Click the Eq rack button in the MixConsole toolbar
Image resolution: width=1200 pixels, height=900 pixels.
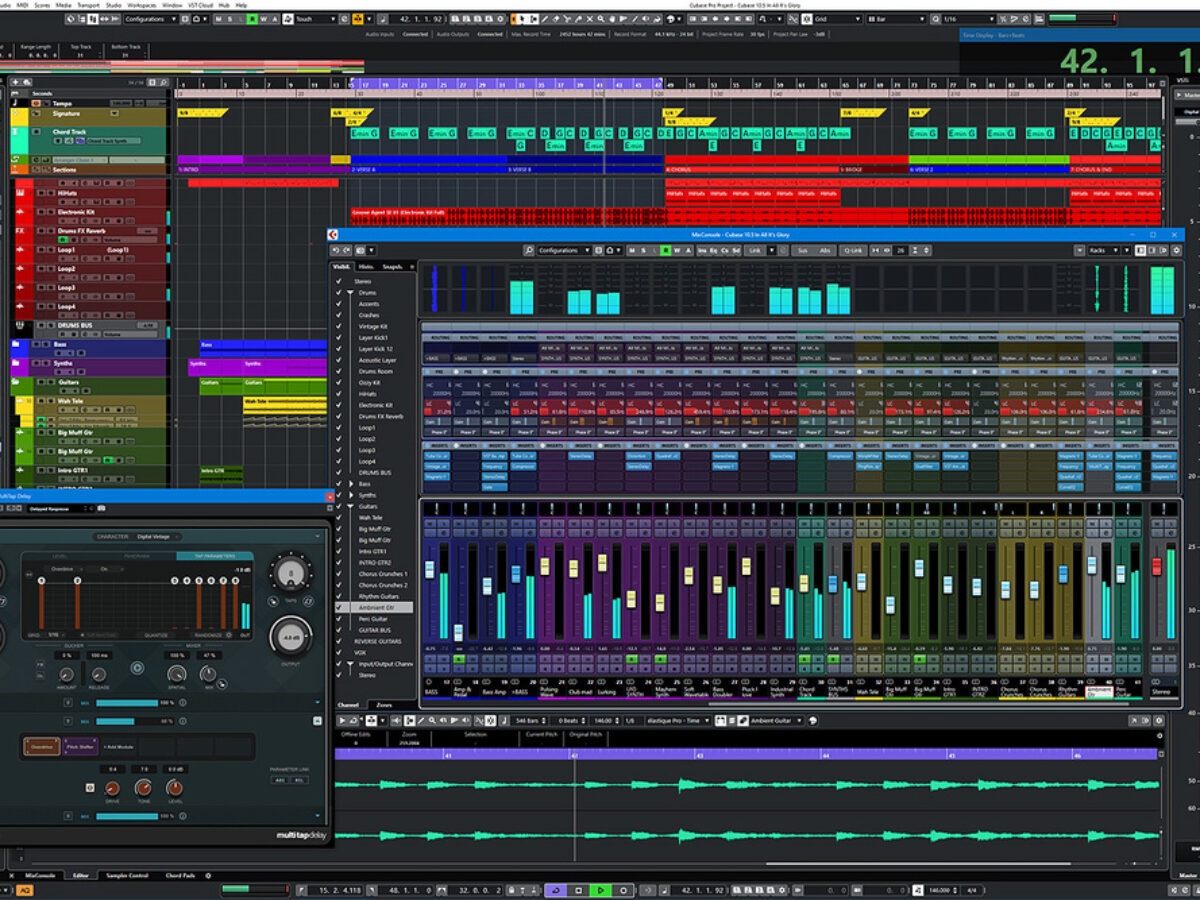tap(713, 250)
